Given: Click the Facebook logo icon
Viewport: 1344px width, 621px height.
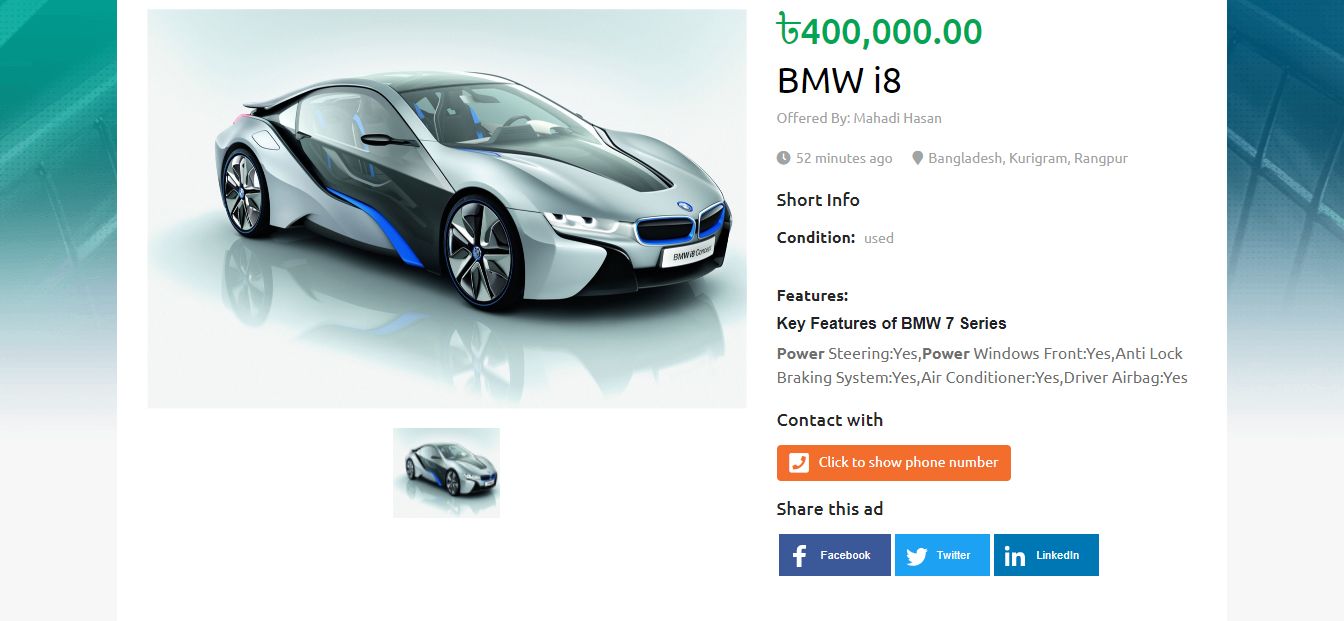Looking at the screenshot, I should pos(799,556).
